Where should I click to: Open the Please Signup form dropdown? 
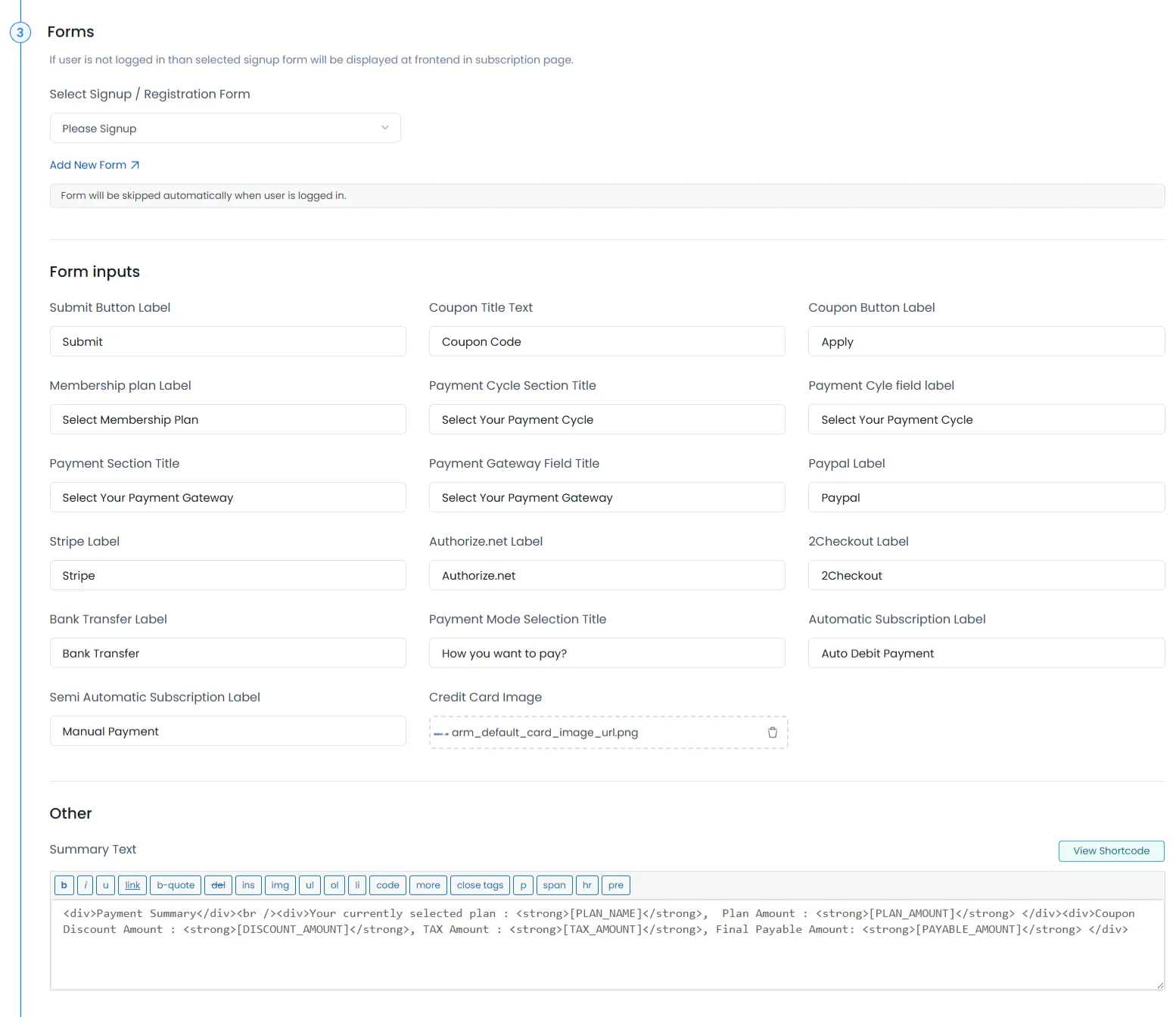(225, 127)
